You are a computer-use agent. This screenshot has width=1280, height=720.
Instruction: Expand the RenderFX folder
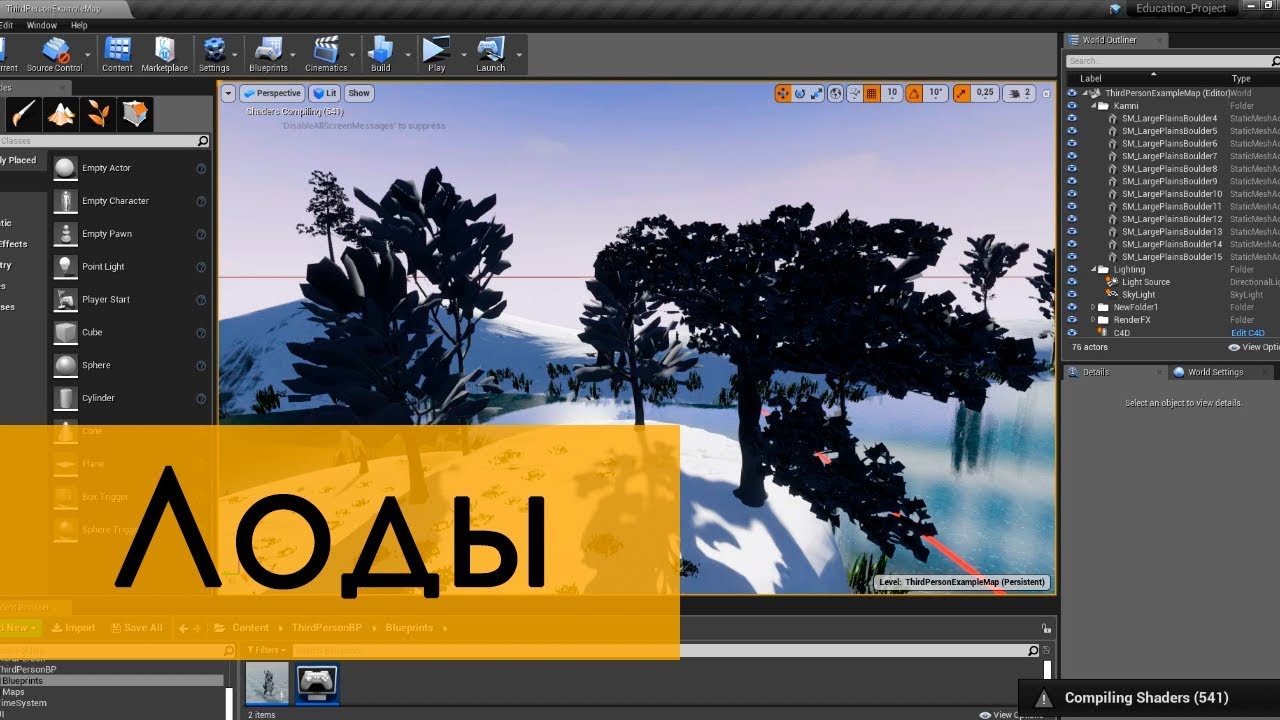(x=1093, y=320)
